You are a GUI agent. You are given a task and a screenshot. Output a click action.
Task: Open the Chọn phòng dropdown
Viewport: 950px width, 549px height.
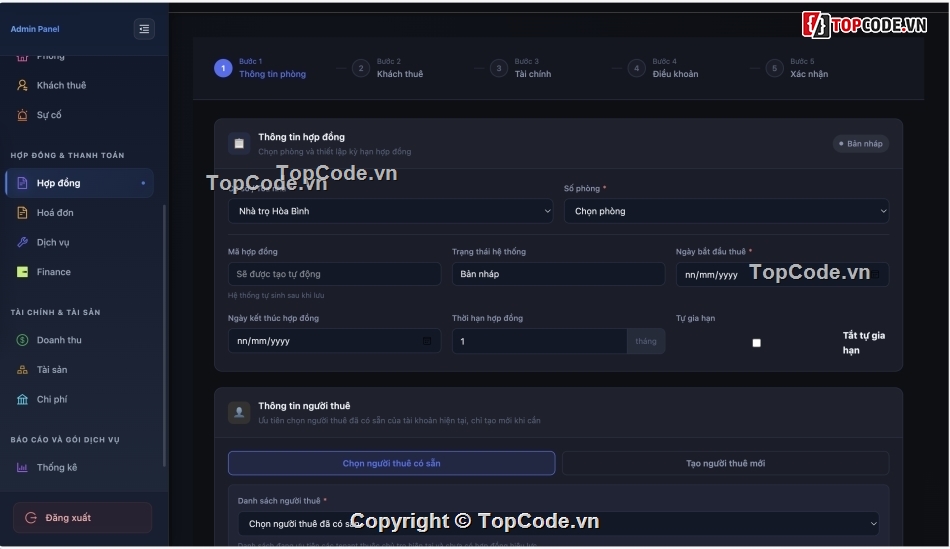(x=726, y=211)
